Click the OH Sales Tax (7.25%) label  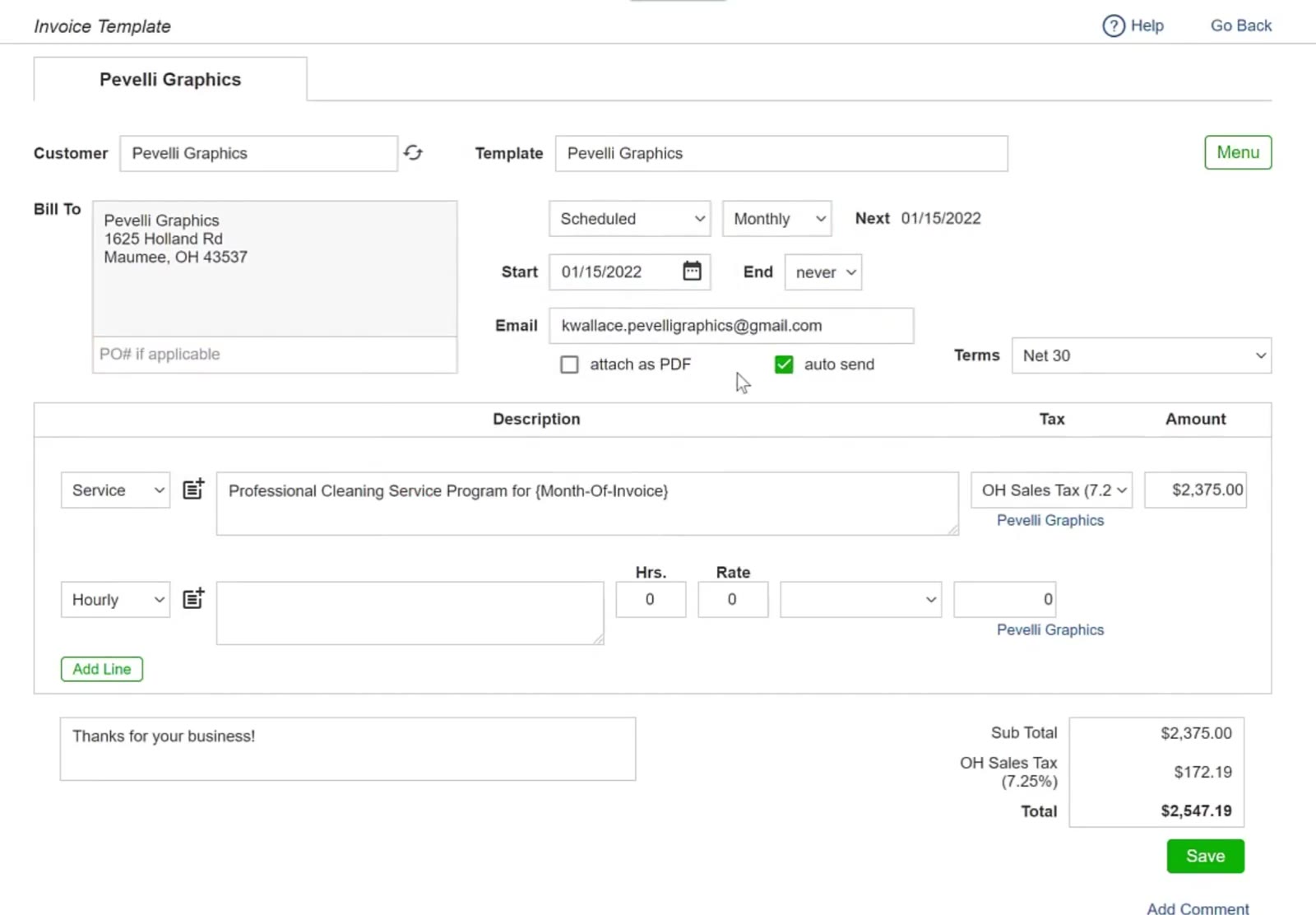1008,772
